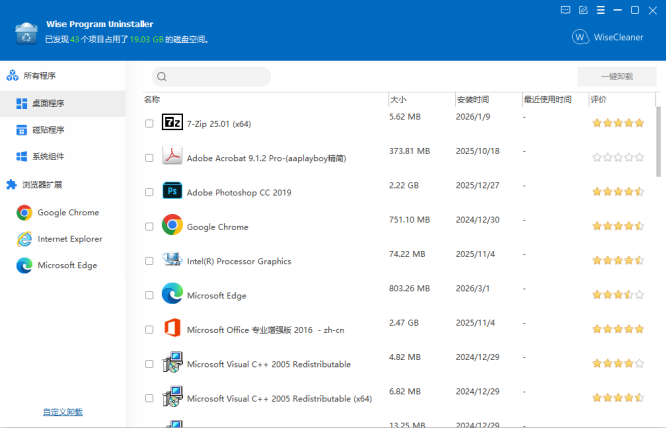The image size is (666, 428).
Task: Click the Microsoft Edge icon in program list
Action: (x=172, y=293)
